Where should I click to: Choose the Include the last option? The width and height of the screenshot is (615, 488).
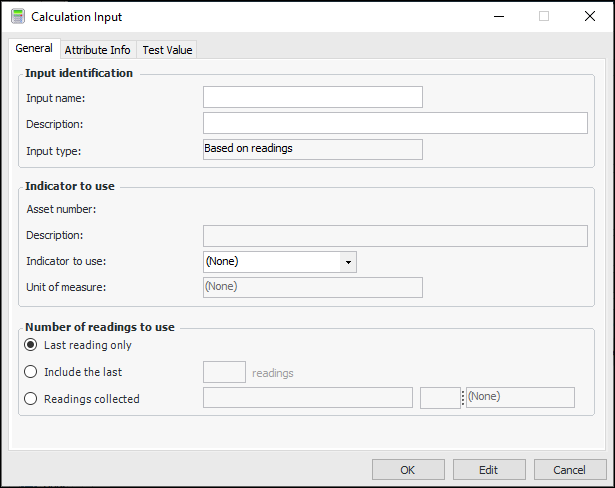[x=32, y=372]
